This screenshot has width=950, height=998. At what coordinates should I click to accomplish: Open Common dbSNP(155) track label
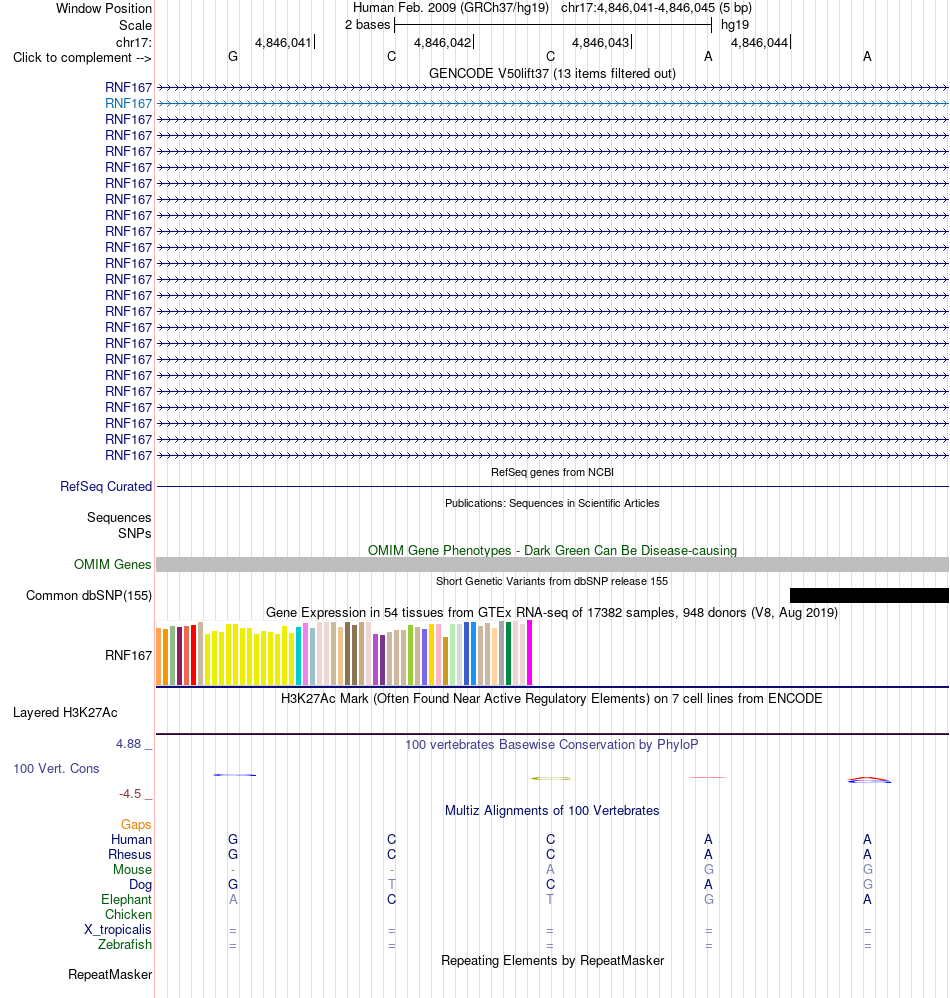89,596
